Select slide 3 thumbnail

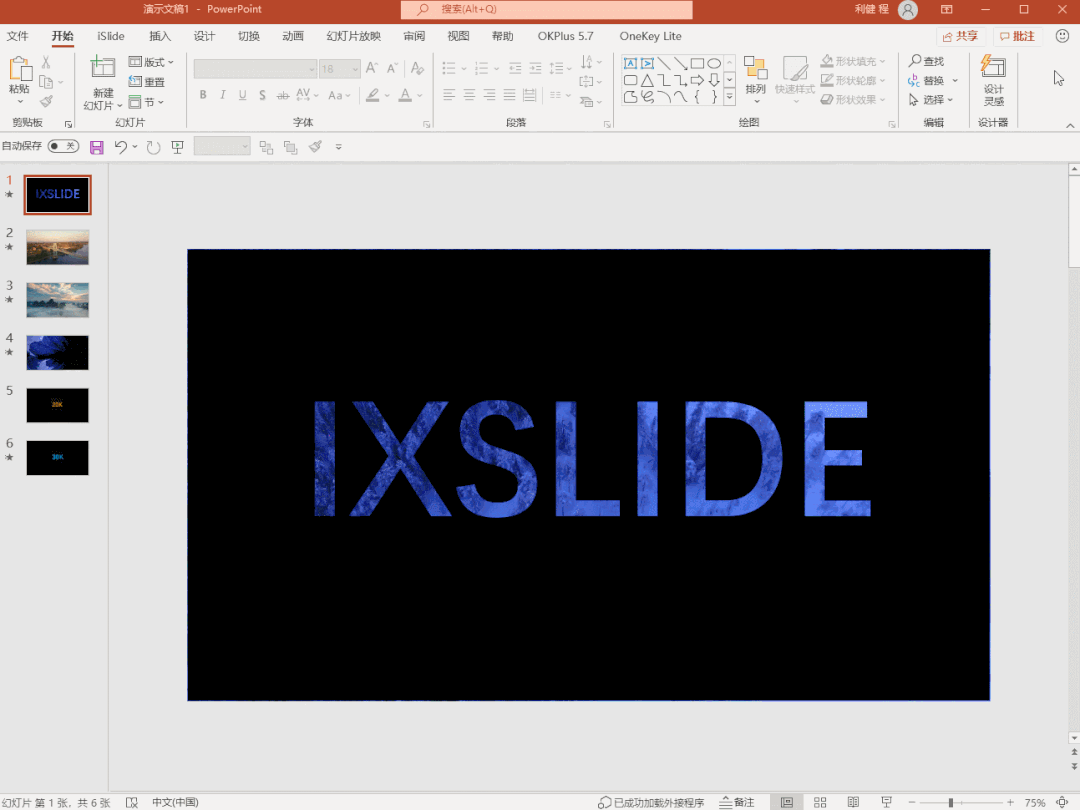pos(58,300)
